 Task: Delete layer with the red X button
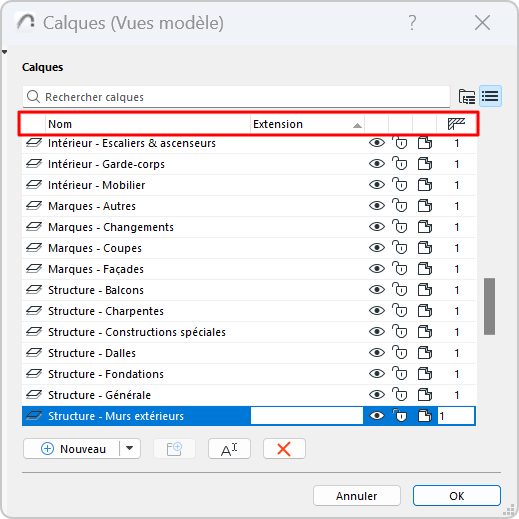(284, 449)
